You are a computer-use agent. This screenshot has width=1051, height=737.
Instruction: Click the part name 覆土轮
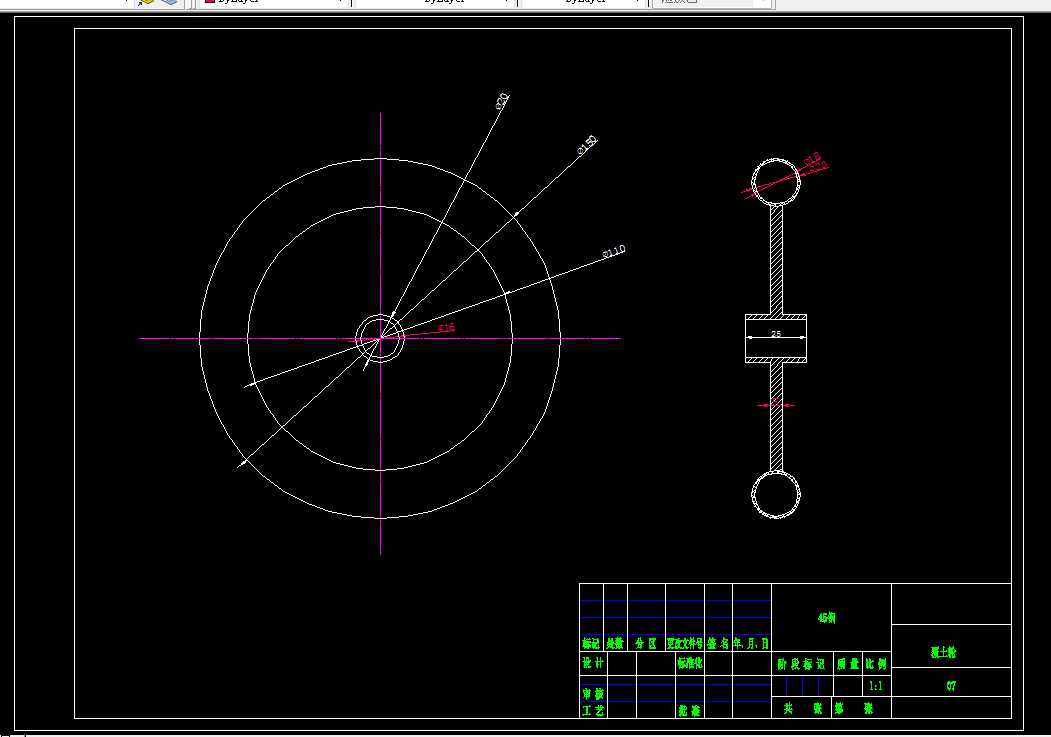[x=943, y=652]
